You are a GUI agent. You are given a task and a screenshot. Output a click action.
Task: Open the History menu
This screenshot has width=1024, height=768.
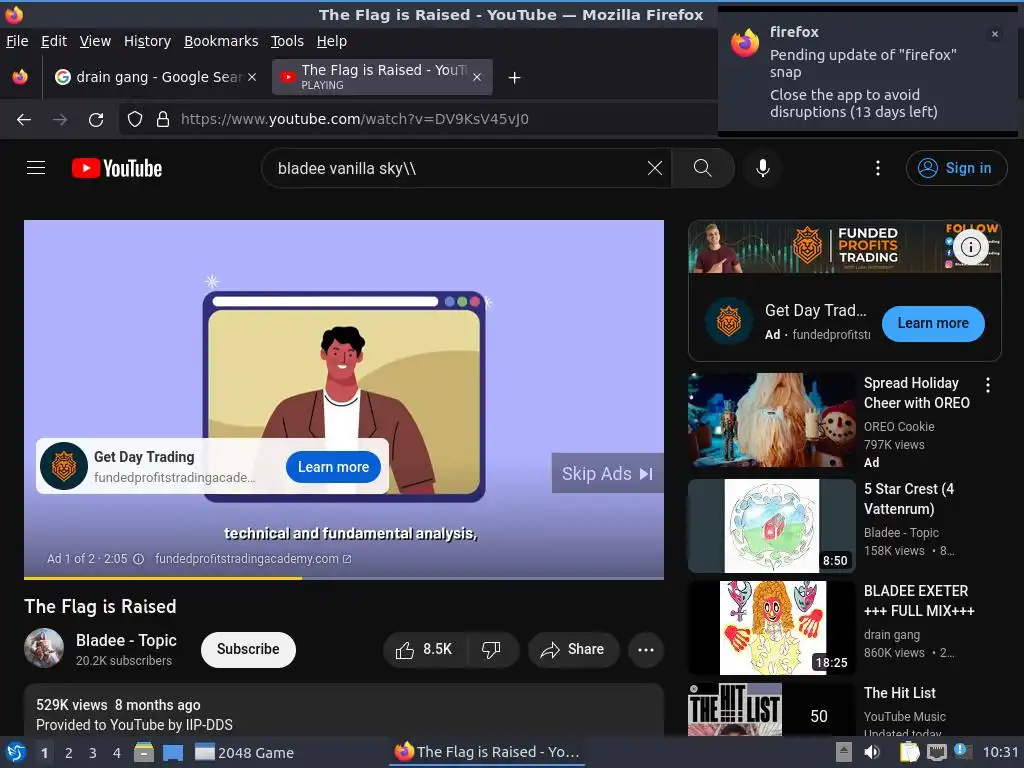(x=148, y=41)
